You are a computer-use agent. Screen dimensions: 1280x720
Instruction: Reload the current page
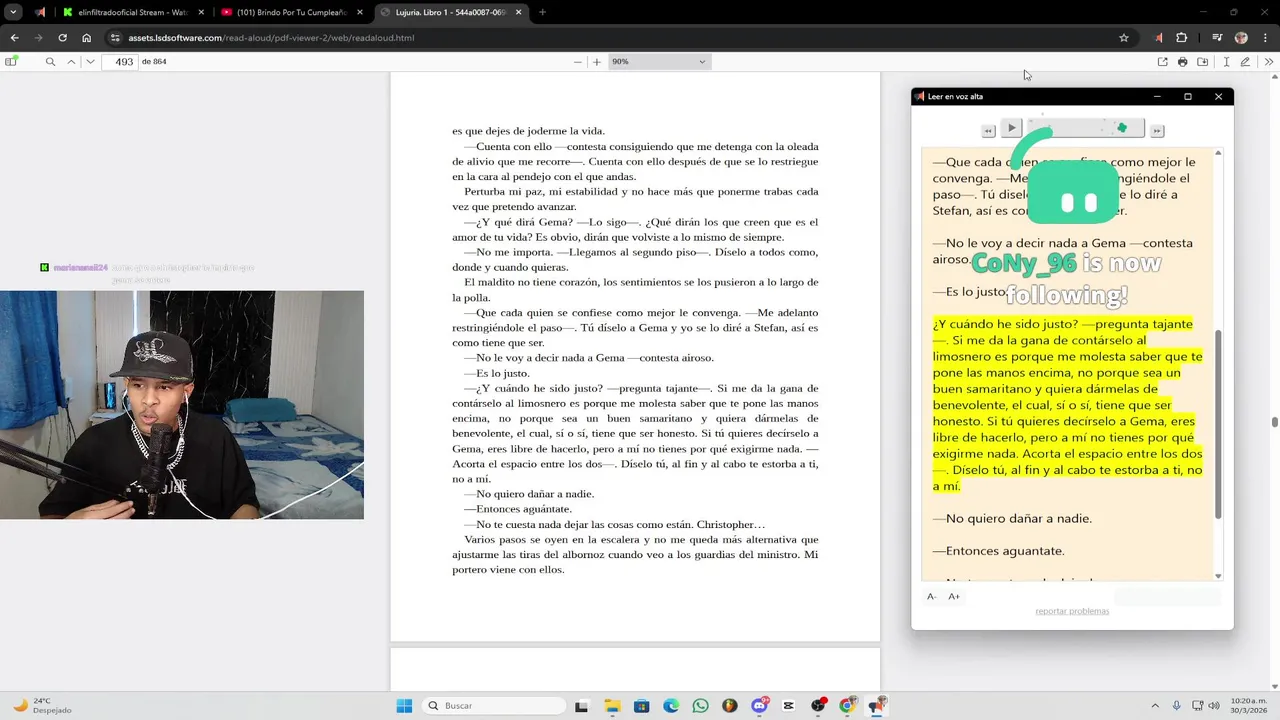coord(62,38)
